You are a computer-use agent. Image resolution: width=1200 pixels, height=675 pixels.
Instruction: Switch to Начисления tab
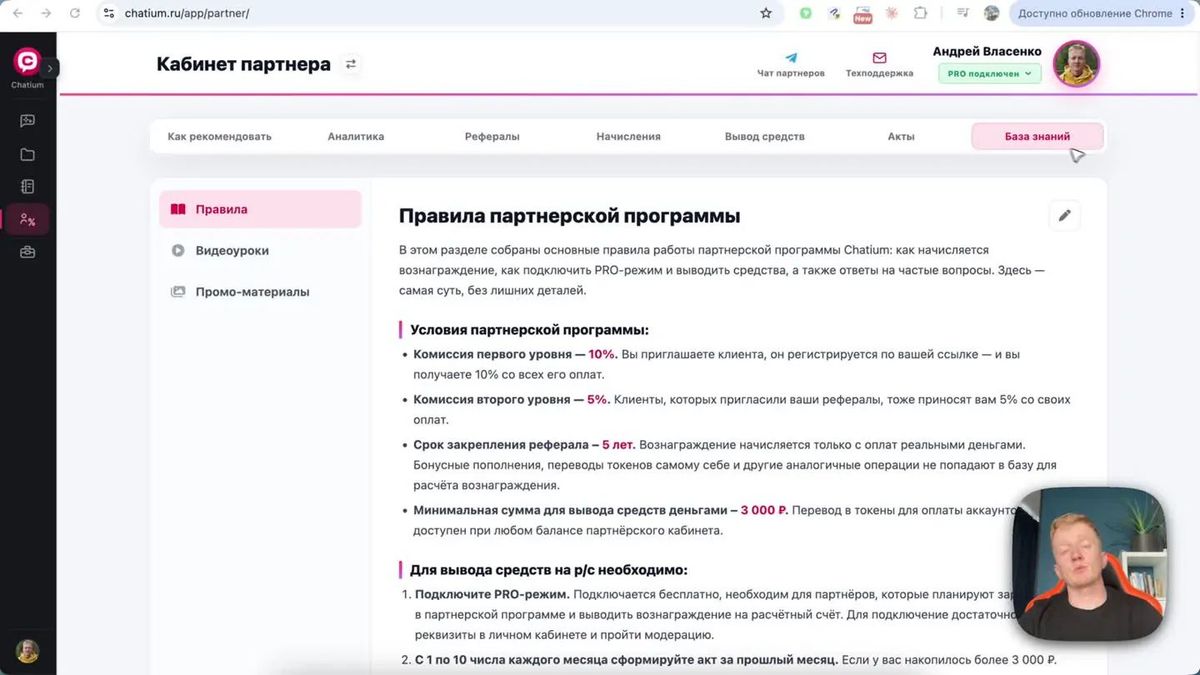coord(628,136)
